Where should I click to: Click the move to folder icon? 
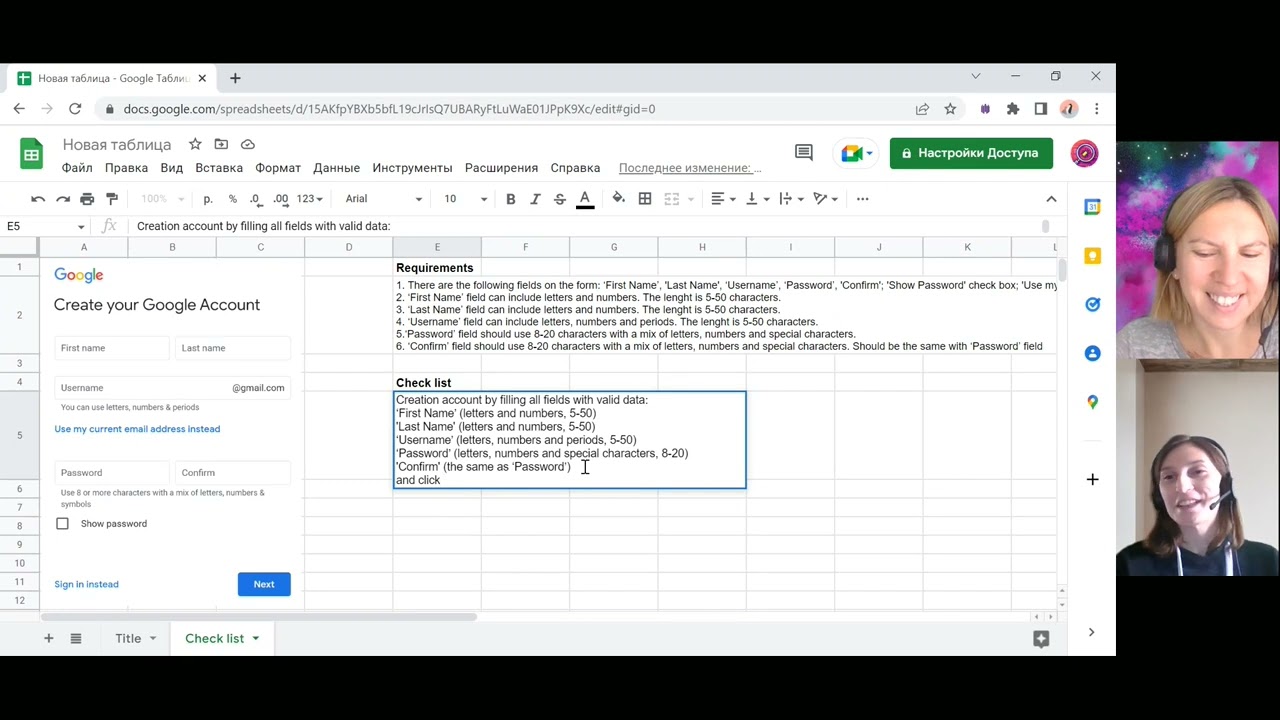click(221, 144)
